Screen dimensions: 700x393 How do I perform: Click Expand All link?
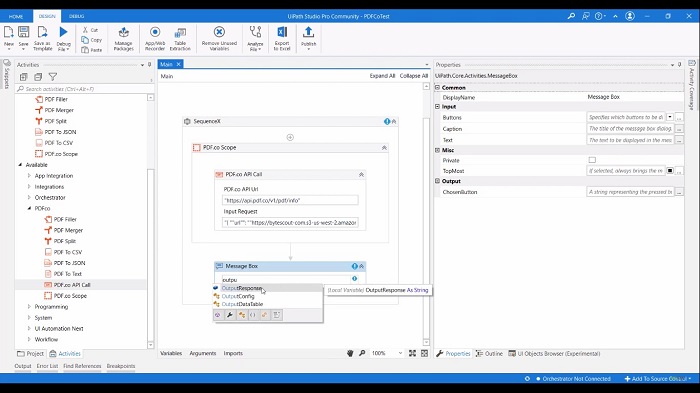coord(382,76)
